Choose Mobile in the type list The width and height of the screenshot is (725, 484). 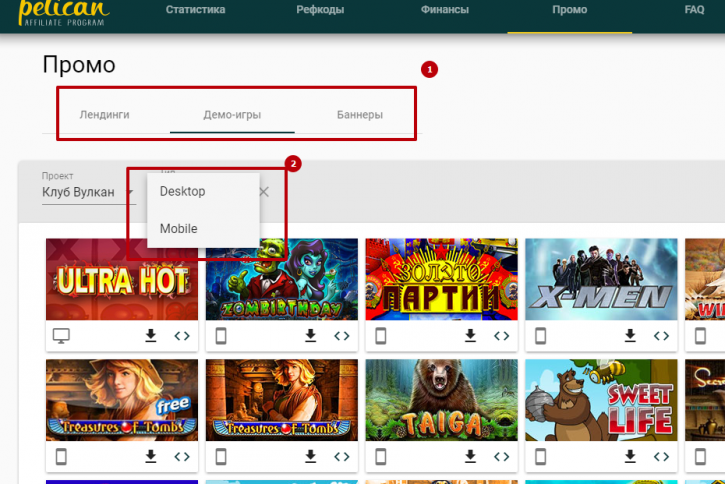[203, 228]
